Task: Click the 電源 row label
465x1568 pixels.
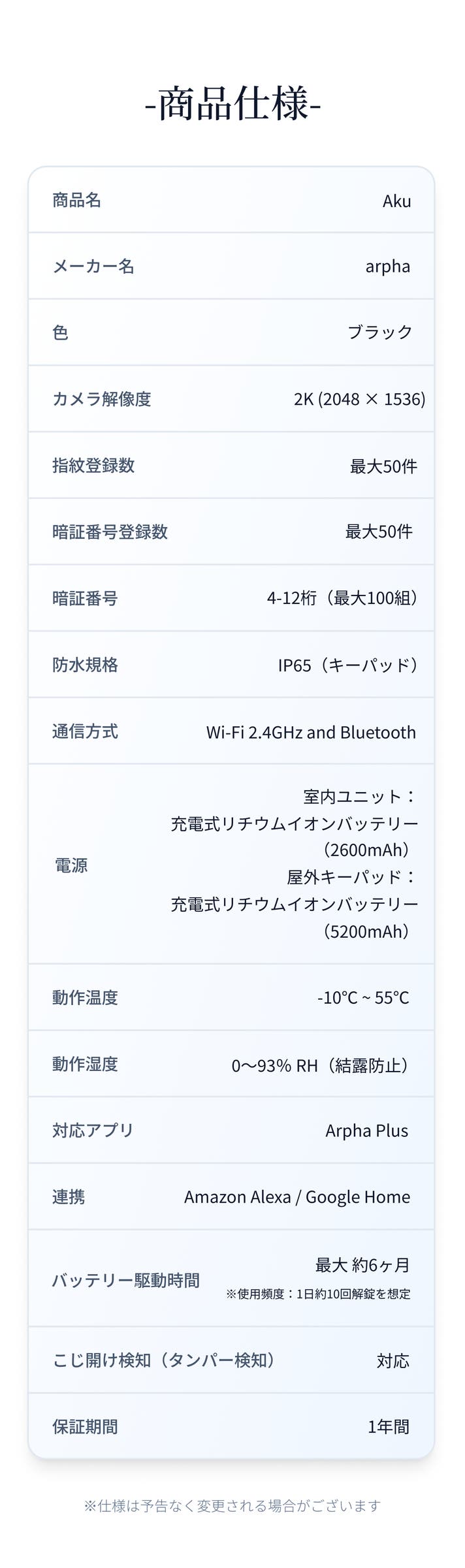Action: (x=71, y=865)
